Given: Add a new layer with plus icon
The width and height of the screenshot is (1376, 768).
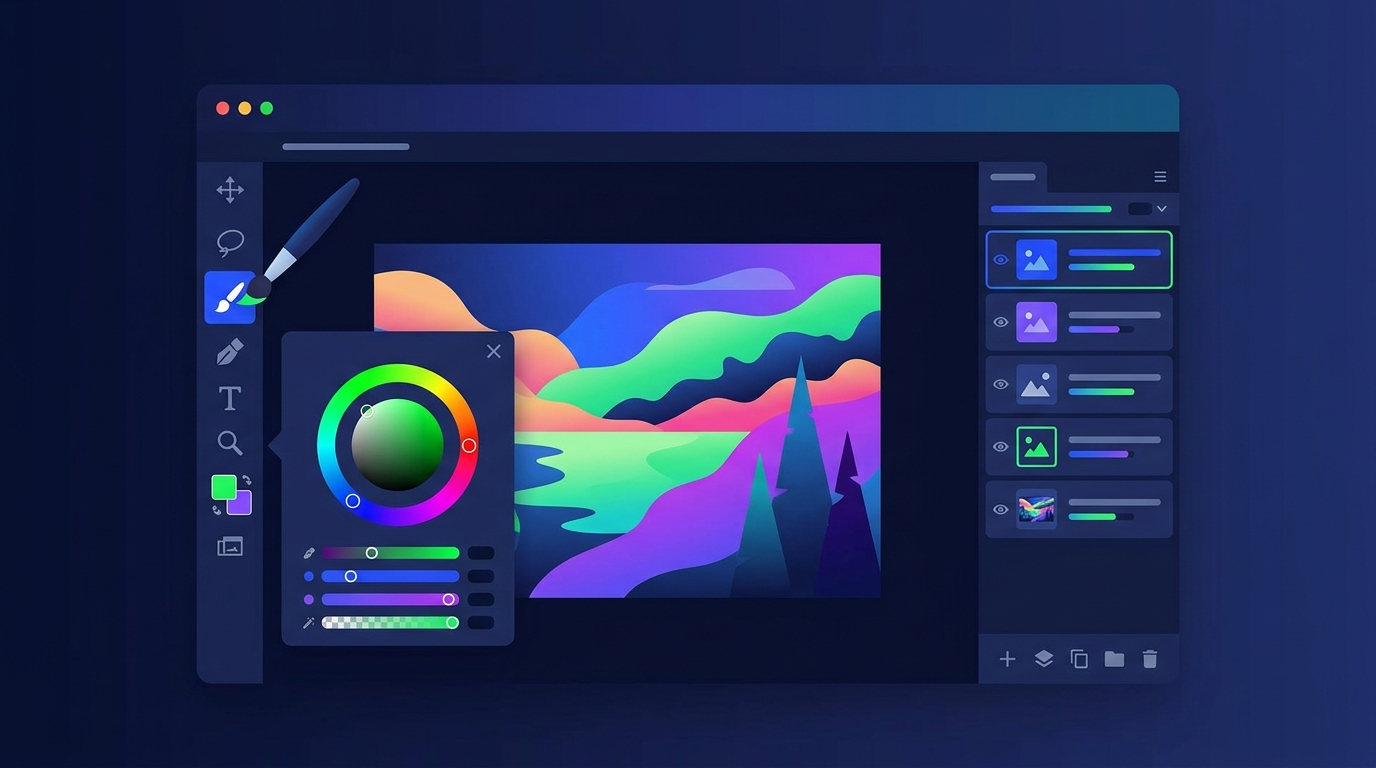Looking at the screenshot, I should point(1008,659).
